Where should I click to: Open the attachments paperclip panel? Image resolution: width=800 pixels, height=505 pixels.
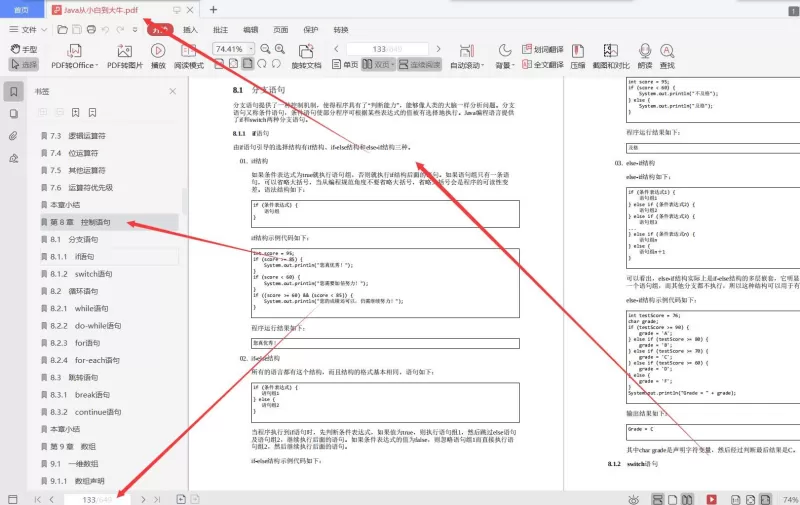[13, 136]
